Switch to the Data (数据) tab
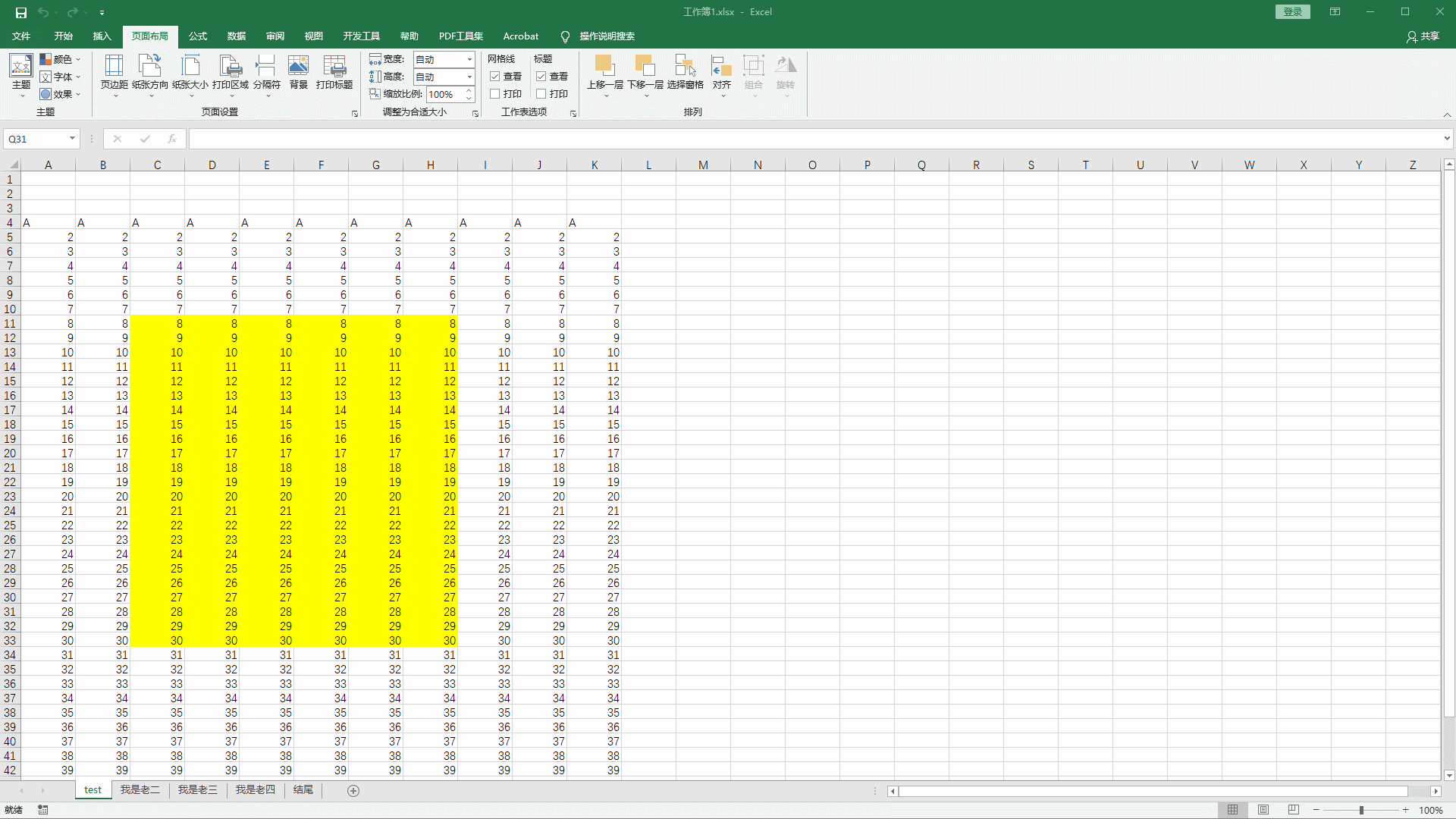This screenshot has width=1456, height=819. [237, 36]
